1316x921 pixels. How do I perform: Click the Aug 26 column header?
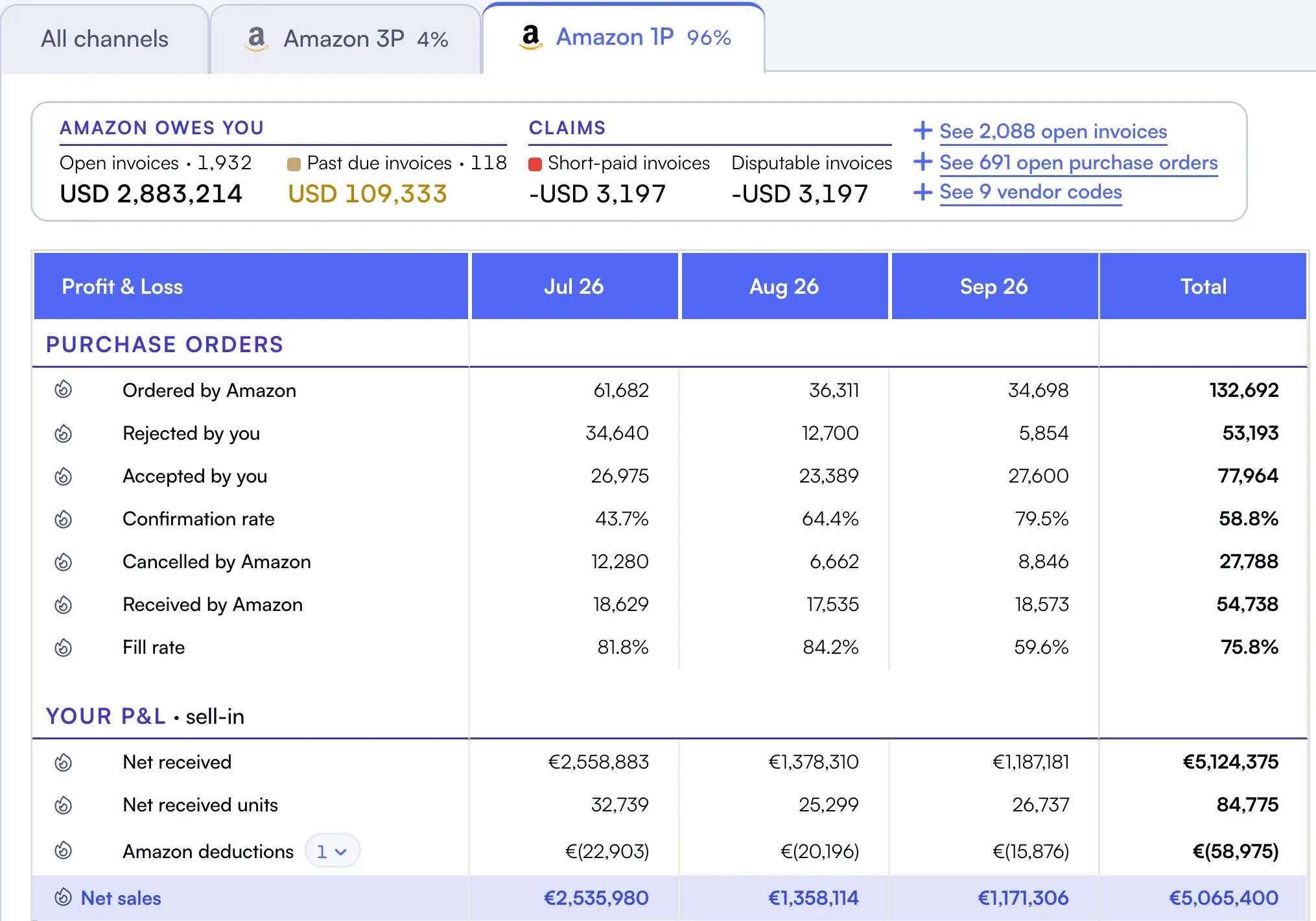point(784,286)
